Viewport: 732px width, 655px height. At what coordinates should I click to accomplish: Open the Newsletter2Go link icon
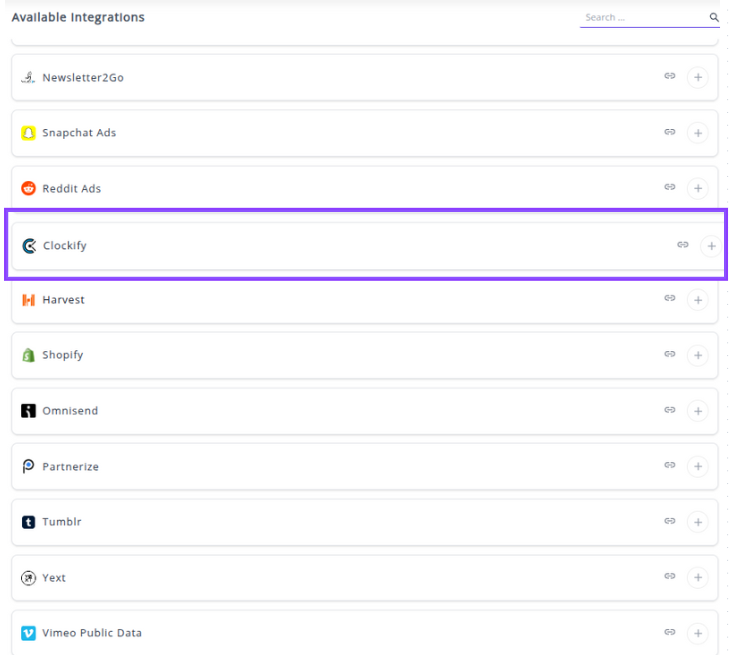coord(670,76)
